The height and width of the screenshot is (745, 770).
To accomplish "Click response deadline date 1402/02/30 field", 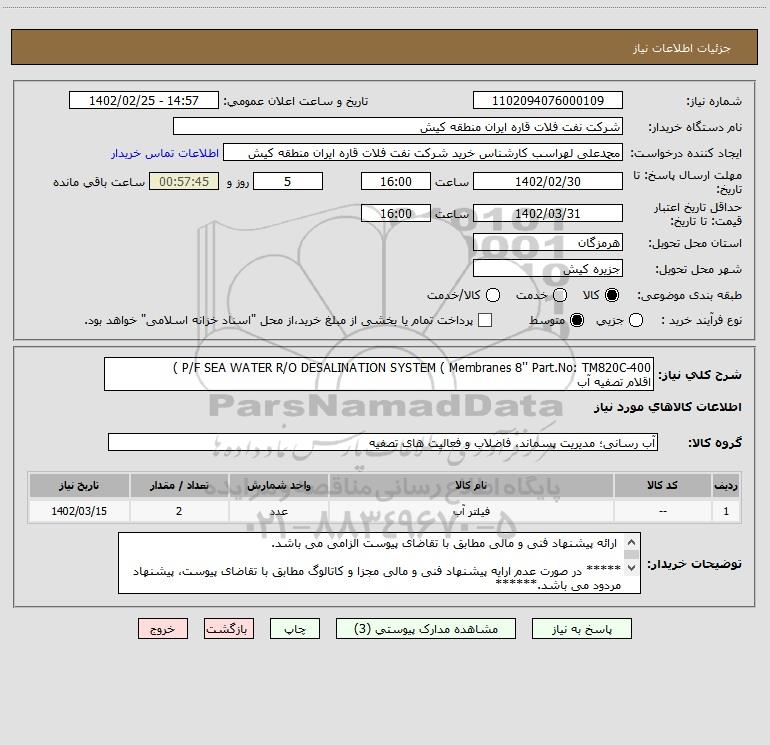I will point(548,182).
